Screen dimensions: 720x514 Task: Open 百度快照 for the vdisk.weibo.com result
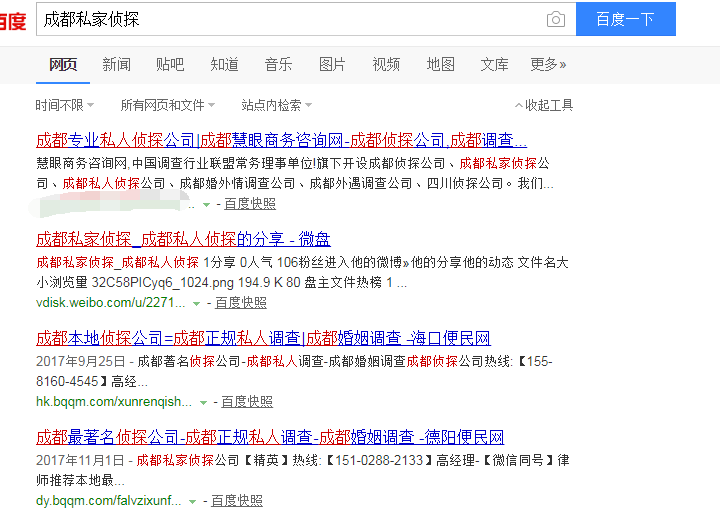(241, 303)
